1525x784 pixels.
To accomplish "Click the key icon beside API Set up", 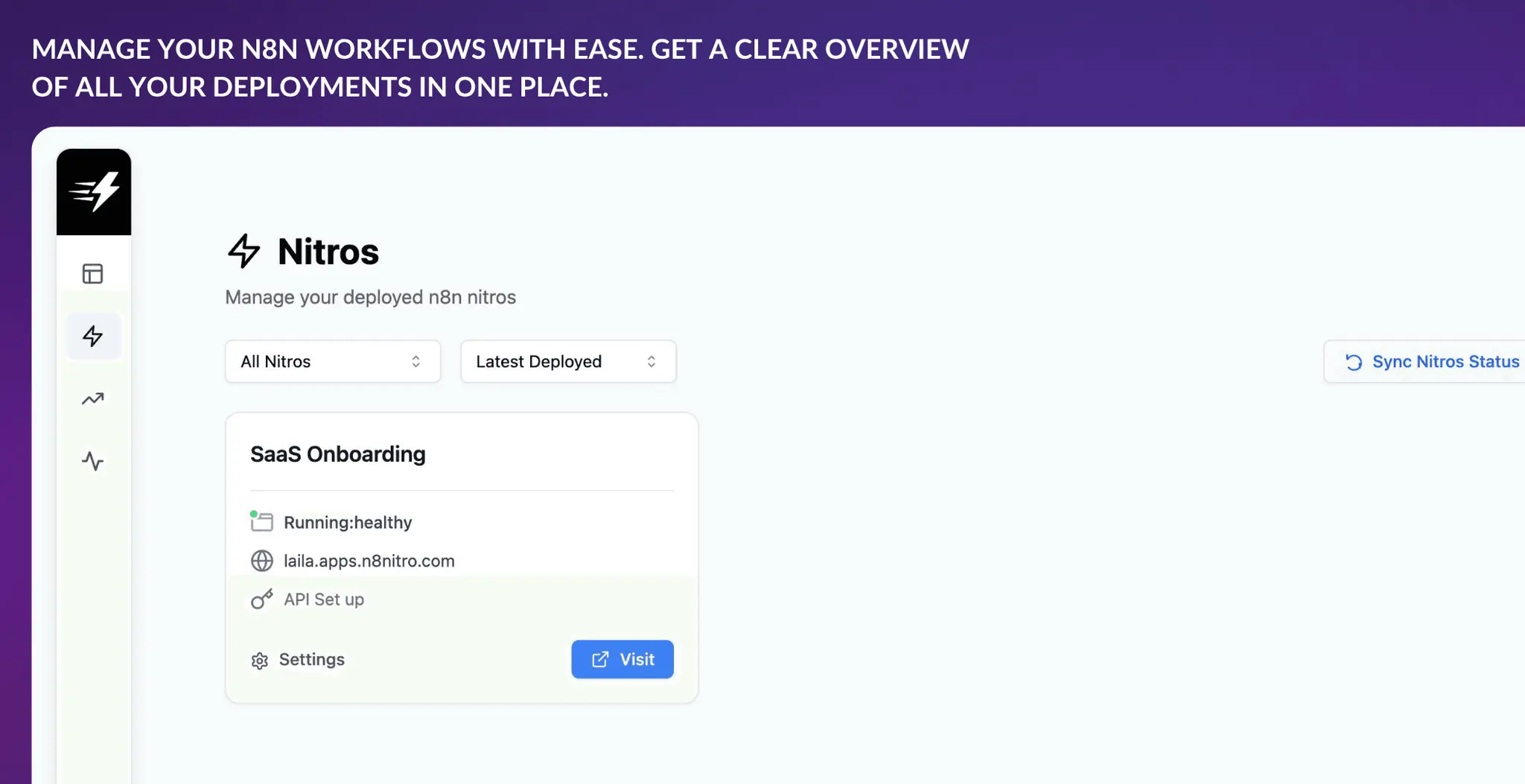I will [x=261, y=599].
